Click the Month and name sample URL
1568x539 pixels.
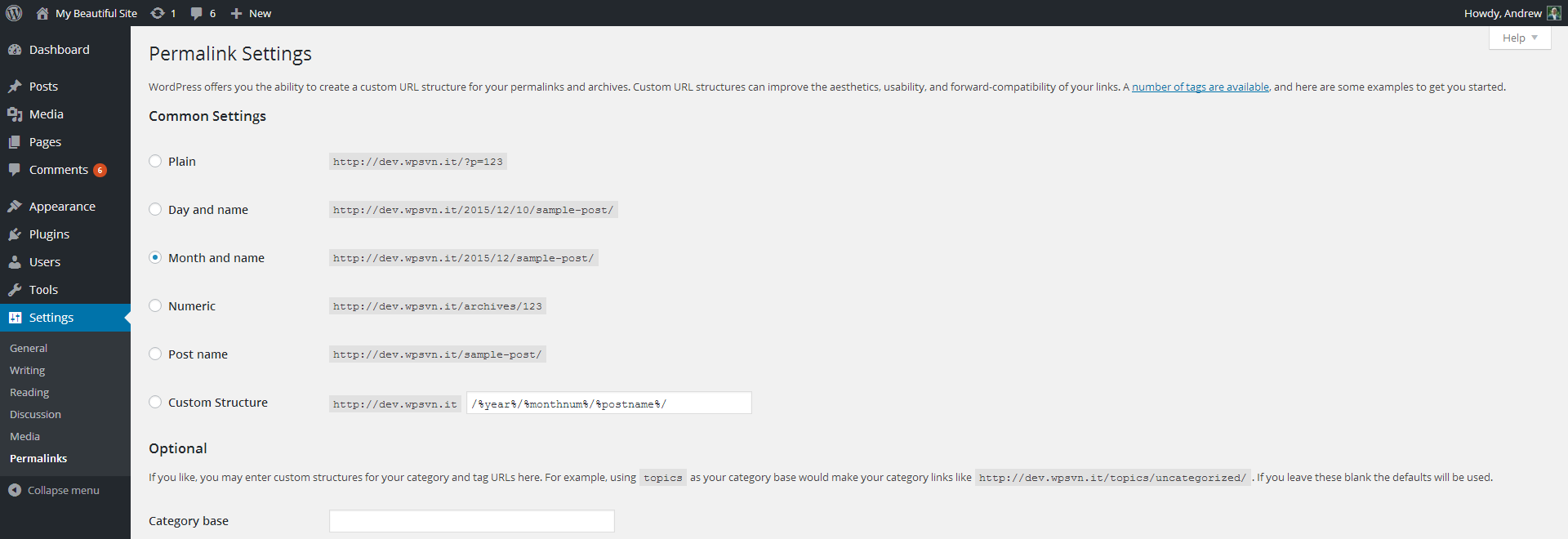463,258
